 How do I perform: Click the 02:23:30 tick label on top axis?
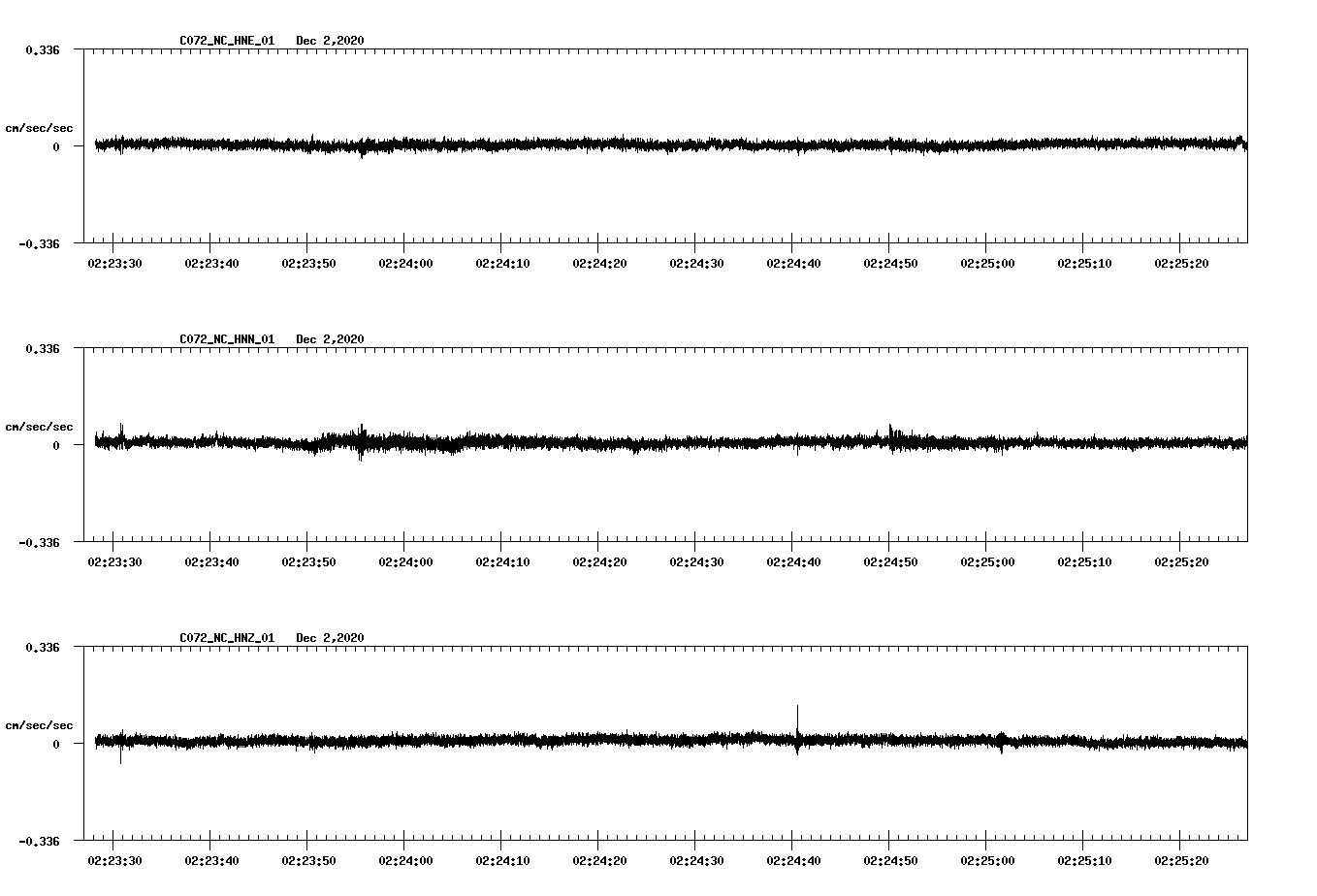click(113, 262)
